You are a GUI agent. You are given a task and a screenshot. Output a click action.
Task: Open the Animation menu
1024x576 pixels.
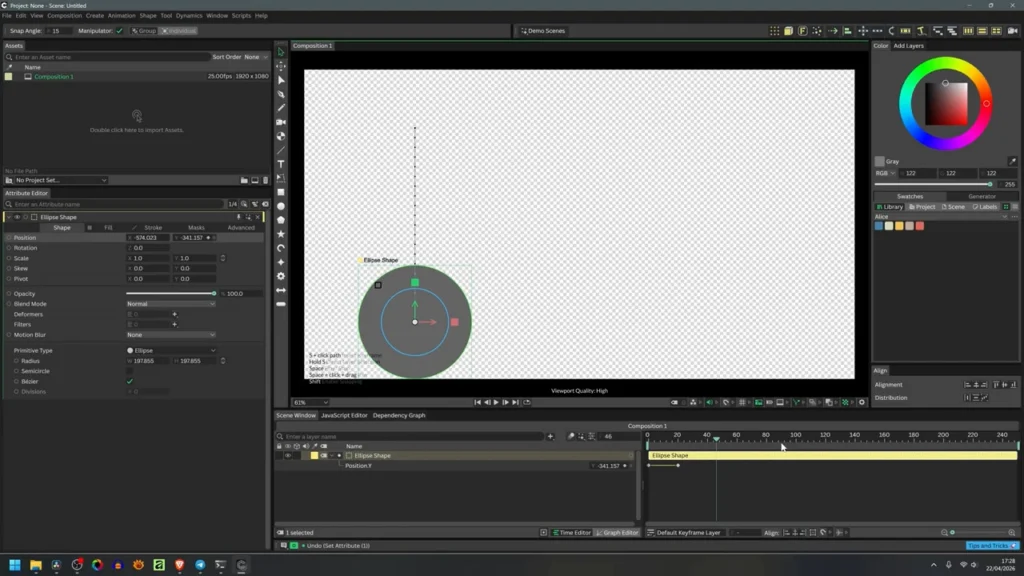point(121,16)
